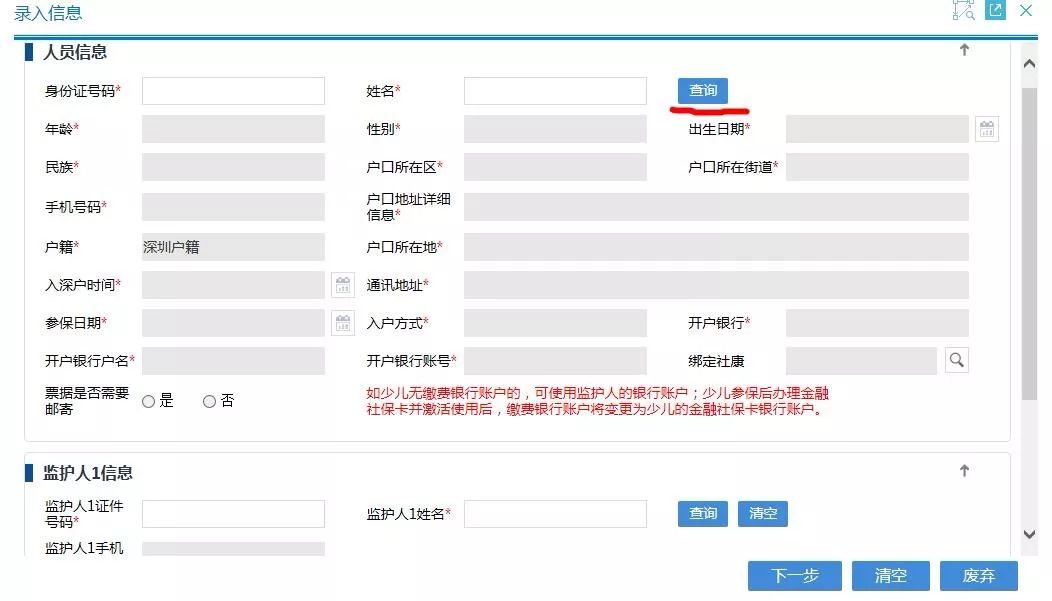Viewport: 1052px width, 601px height.
Task: Close the 录入信息 dialog
Action: pos(1026,10)
